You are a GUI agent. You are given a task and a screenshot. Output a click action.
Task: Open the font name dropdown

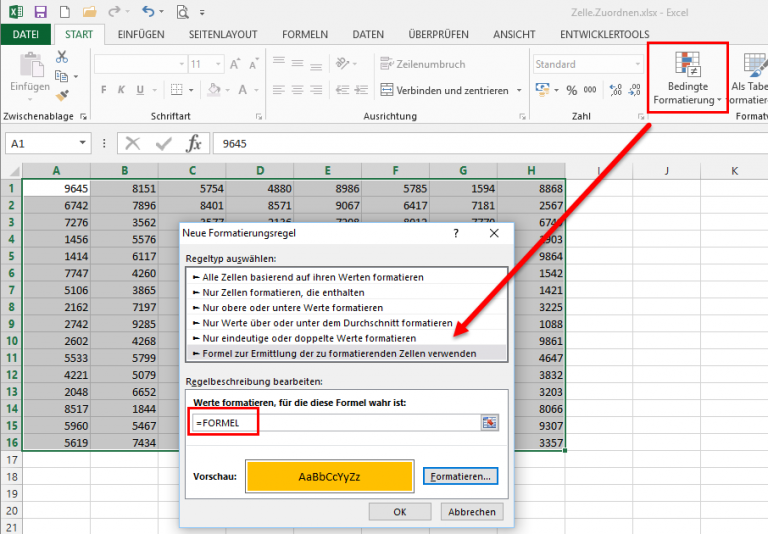182,64
